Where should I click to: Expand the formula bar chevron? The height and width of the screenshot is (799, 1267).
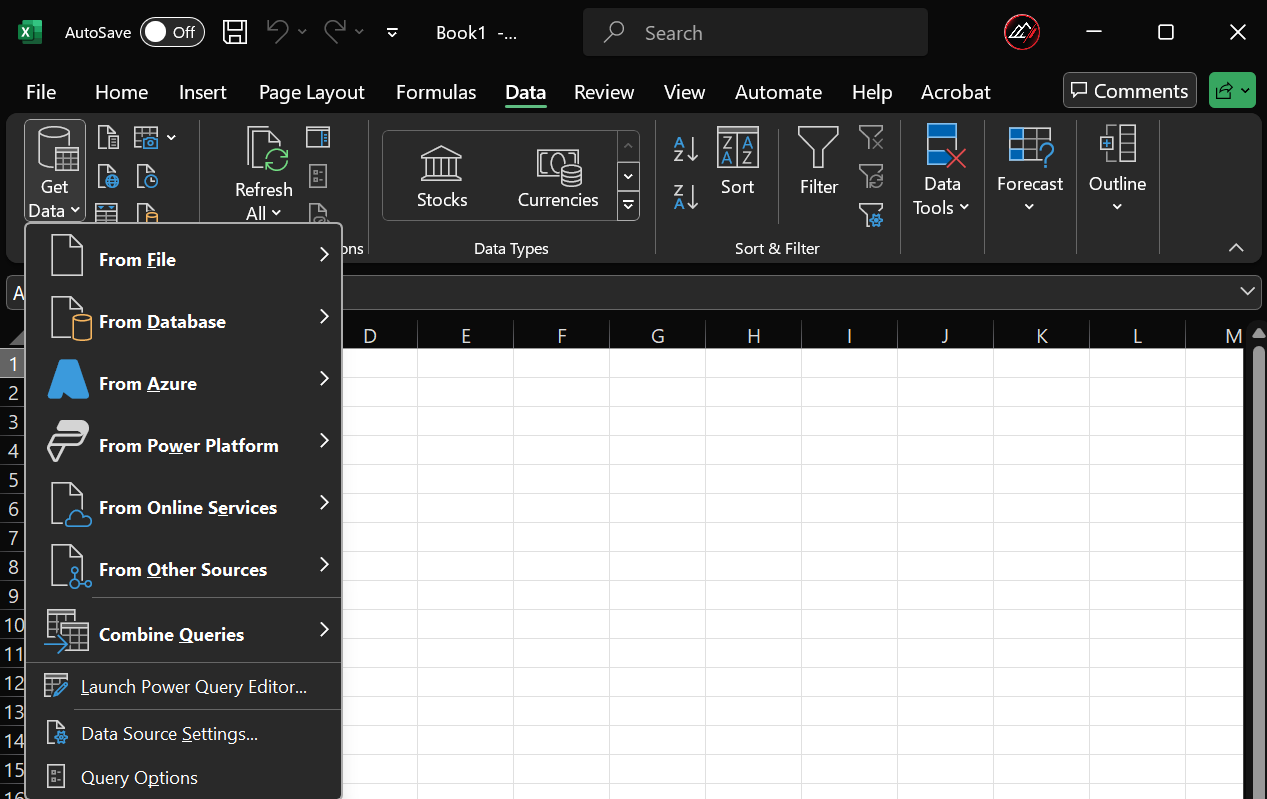click(1248, 292)
